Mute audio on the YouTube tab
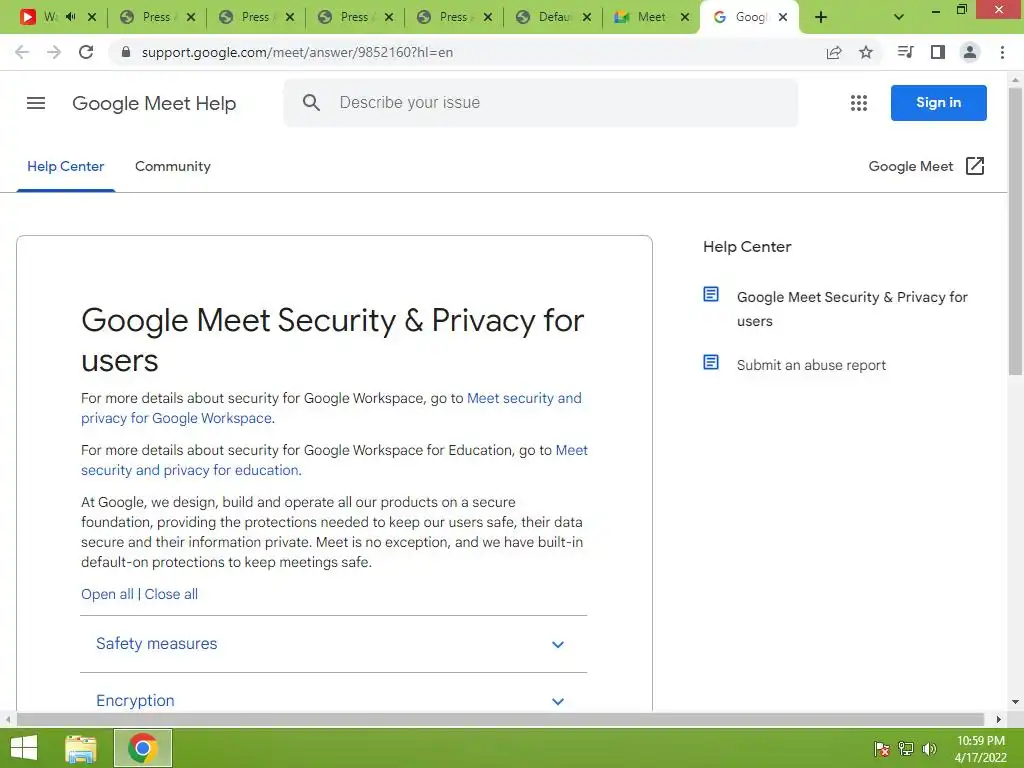Image resolution: width=1024 pixels, height=768 pixels. click(71, 17)
